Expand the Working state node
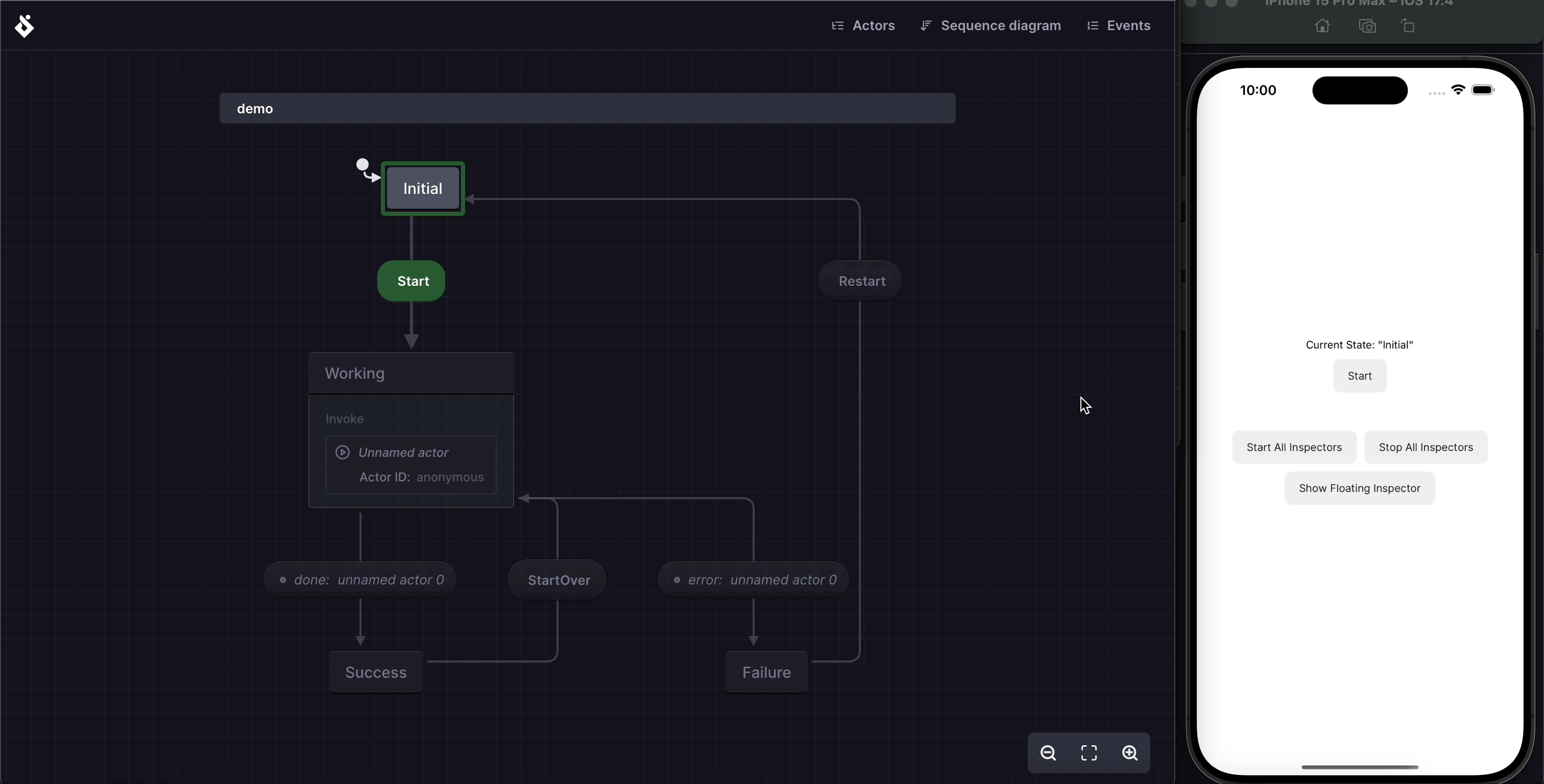Viewport: 1544px width, 784px height. click(354, 372)
